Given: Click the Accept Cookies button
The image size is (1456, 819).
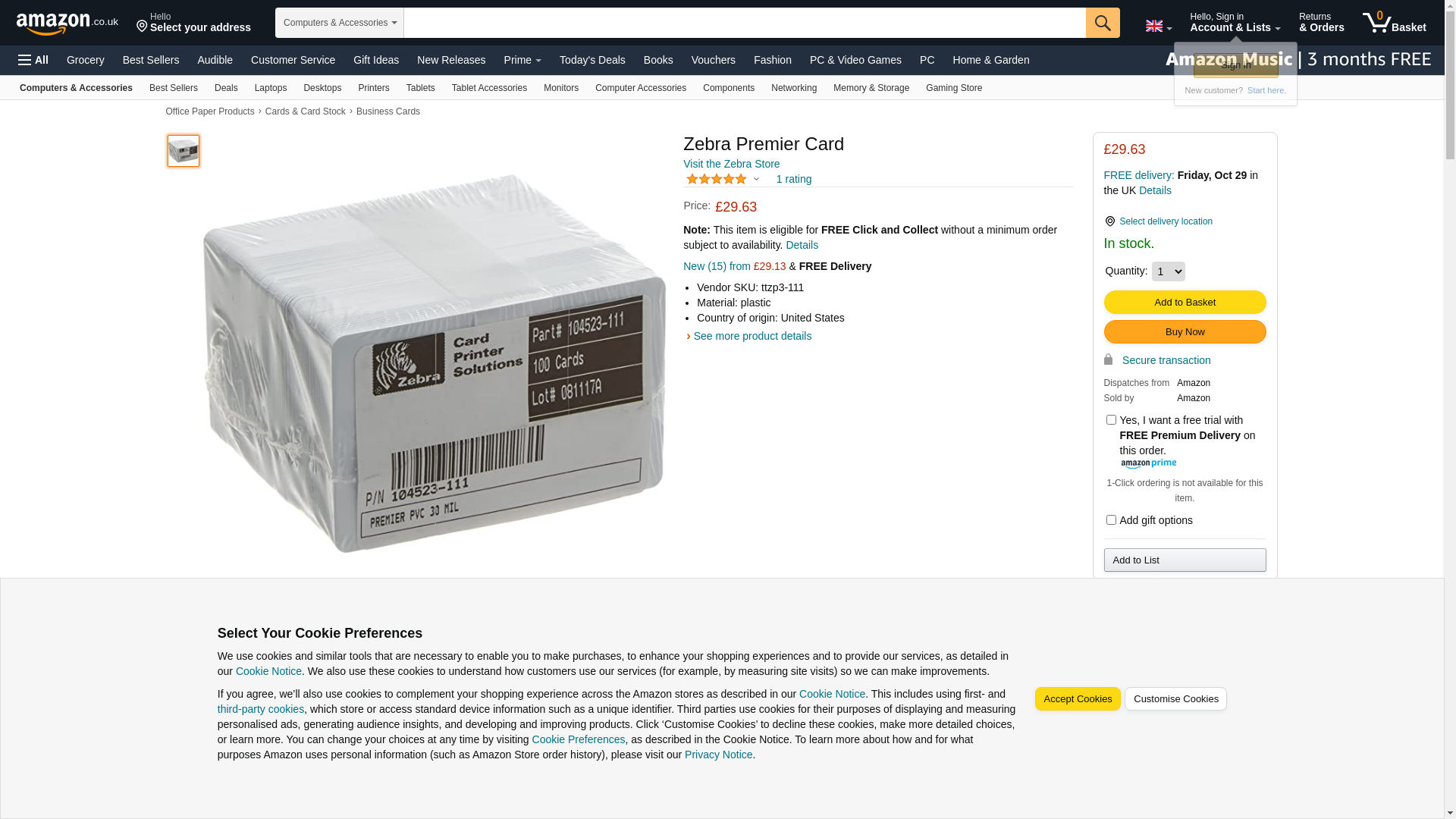Looking at the screenshot, I should click(1078, 698).
